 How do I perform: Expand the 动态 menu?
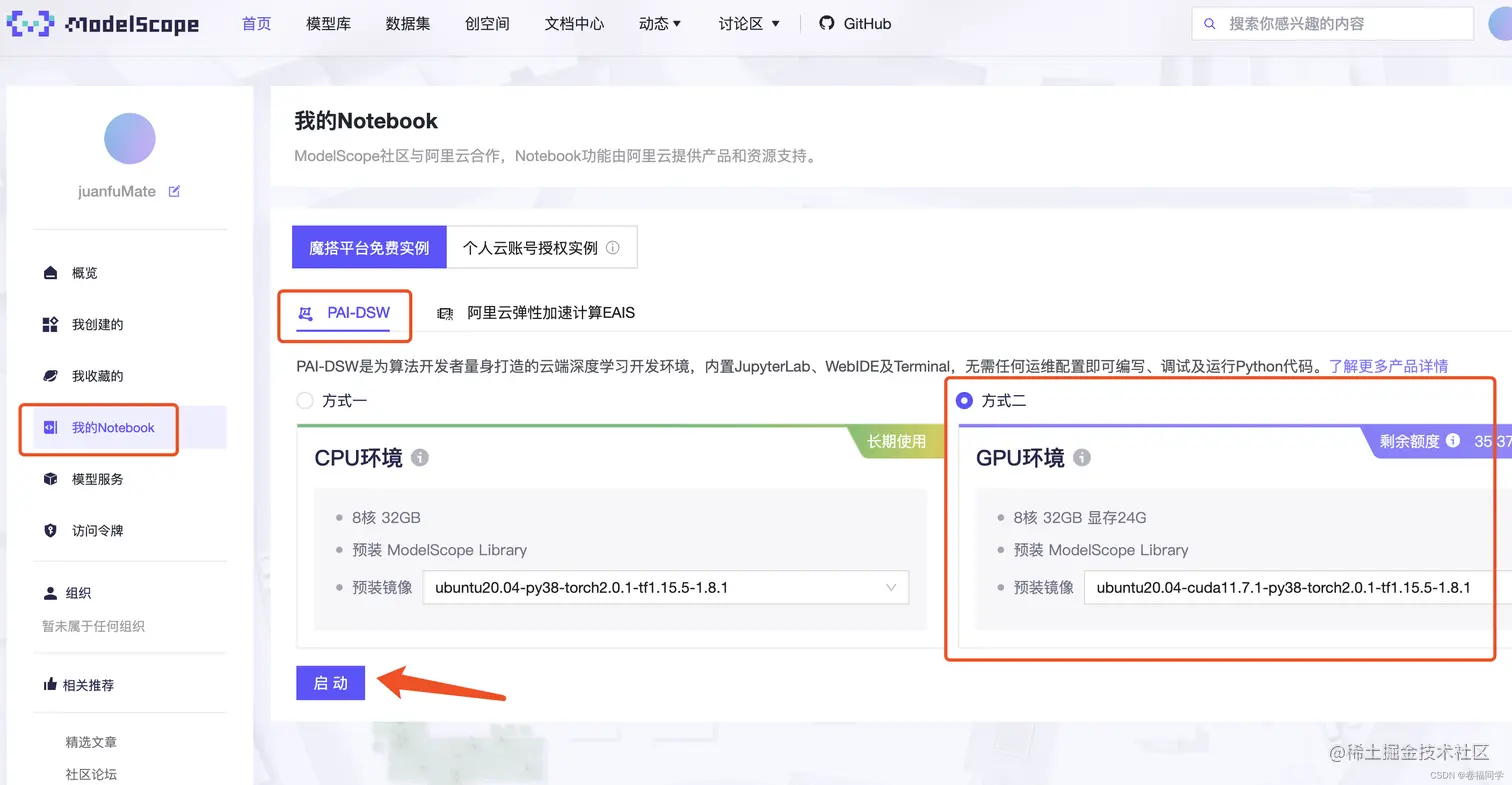coord(659,23)
